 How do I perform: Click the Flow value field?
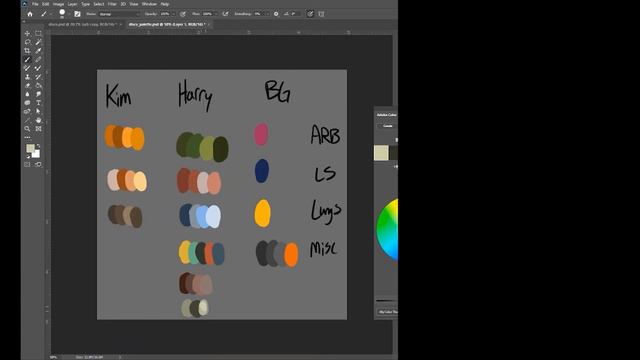pos(207,14)
